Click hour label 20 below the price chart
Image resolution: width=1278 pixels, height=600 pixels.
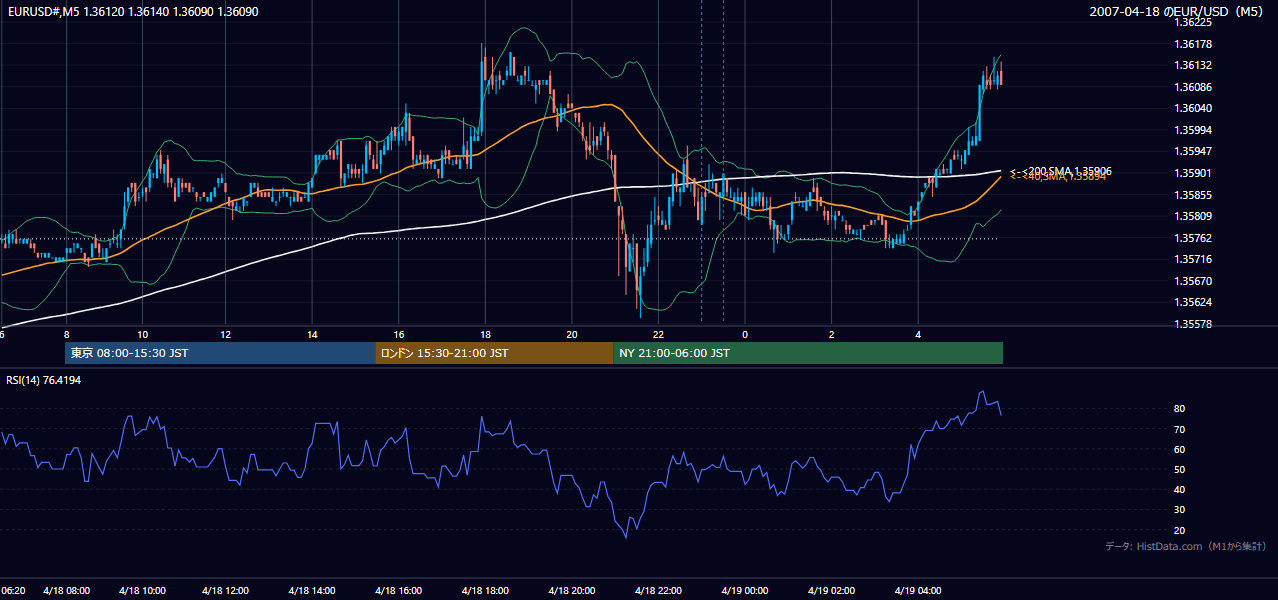pyautogui.click(x=572, y=334)
